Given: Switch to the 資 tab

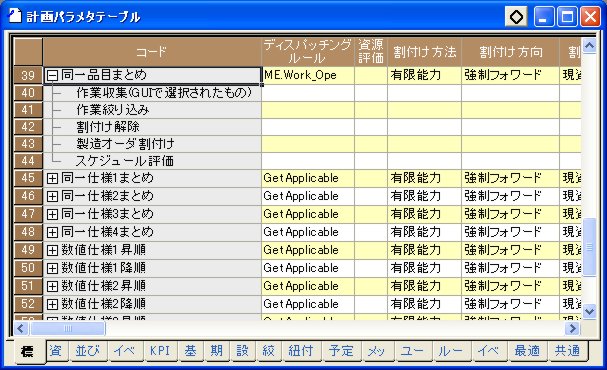Looking at the screenshot, I should click(x=57, y=351).
